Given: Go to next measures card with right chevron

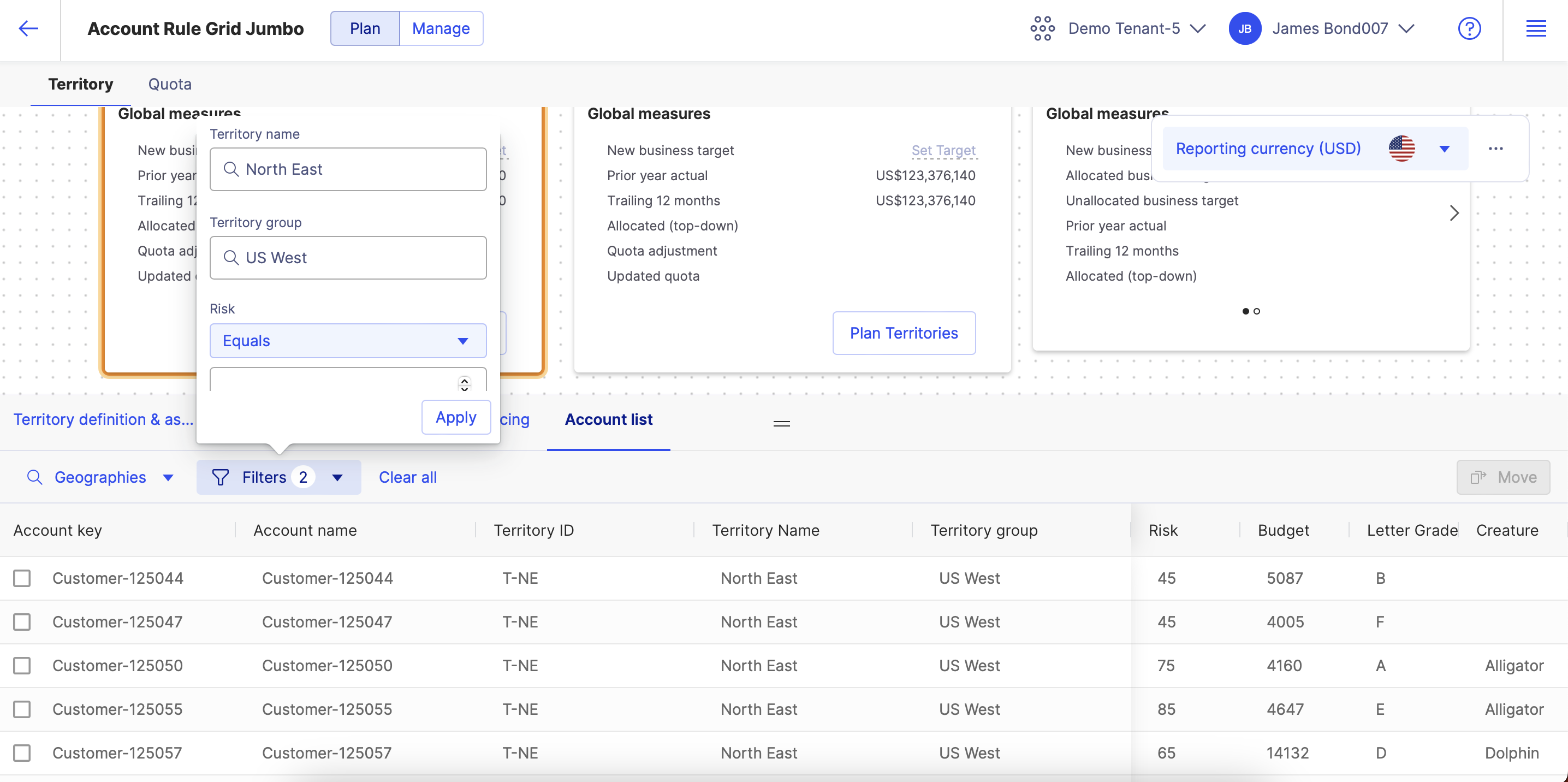Looking at the screenshot, I should coord(1454,213).
